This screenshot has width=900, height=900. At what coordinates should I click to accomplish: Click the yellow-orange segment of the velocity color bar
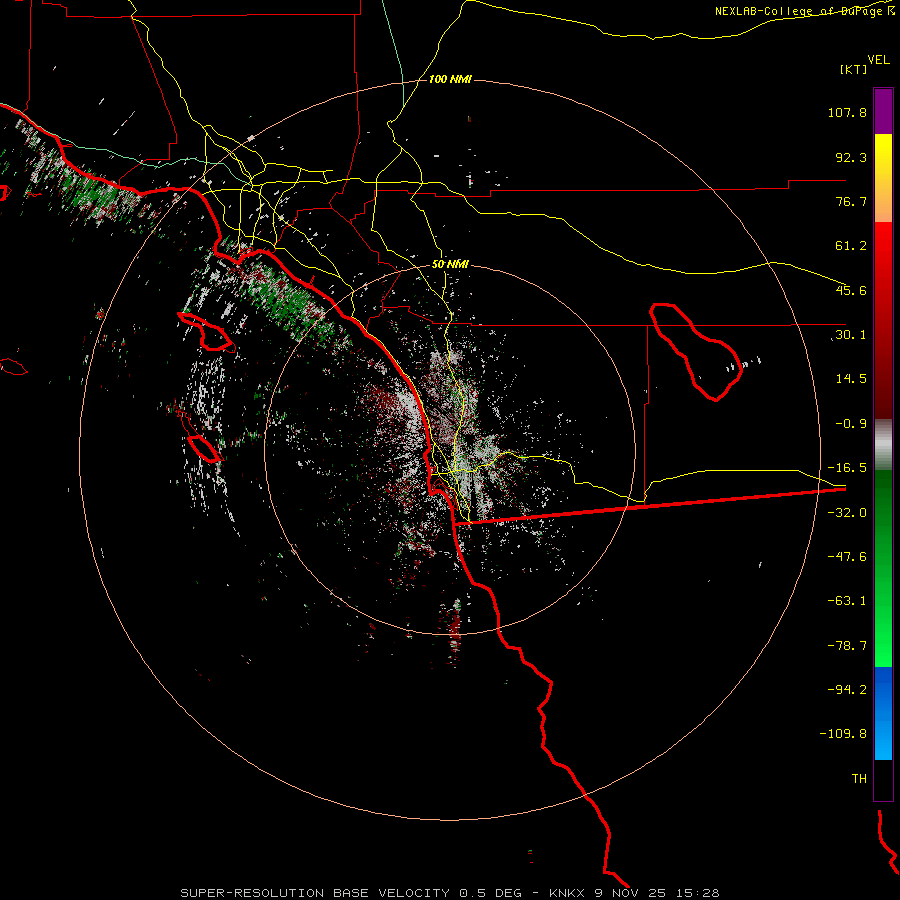click(883, 178)
